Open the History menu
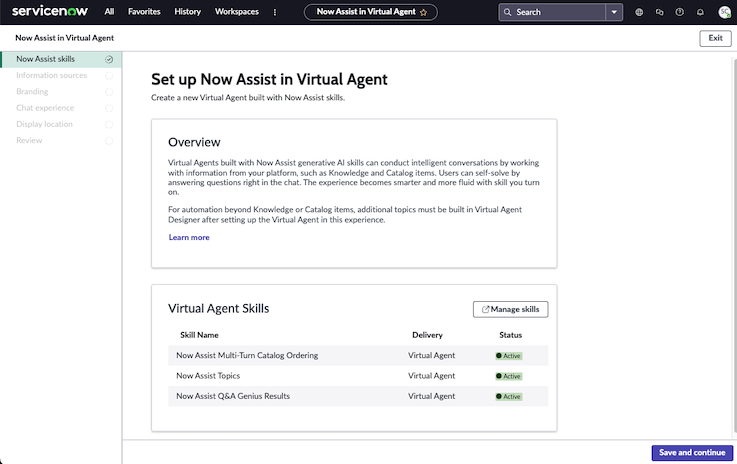Image resolution: width=737 pixels, height=464 pixels. [188, 12]
